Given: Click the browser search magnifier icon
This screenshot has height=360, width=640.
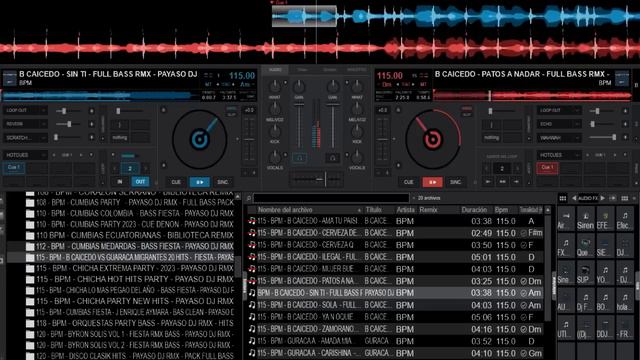Looking at the screenshot, I should [249, 198].
